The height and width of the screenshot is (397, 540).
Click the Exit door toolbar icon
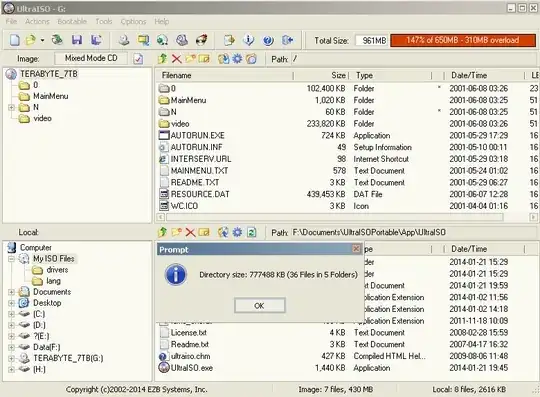pos(288,40)
